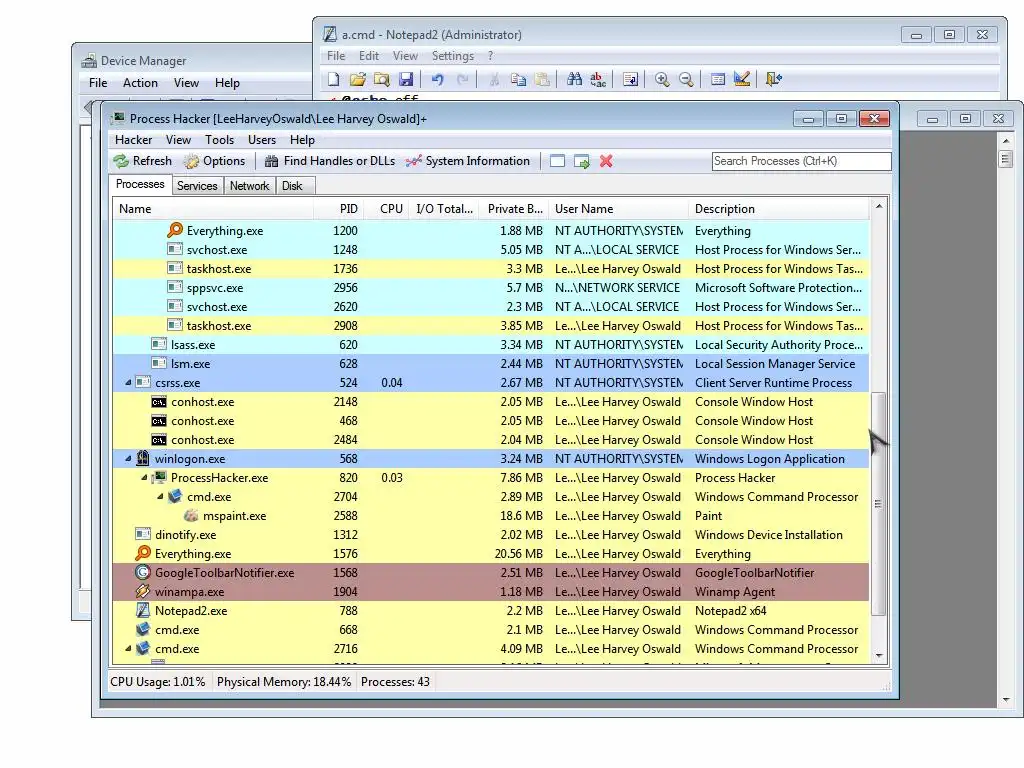Toggle word wrap icon in Notepad2 toolbar

coord(630,79)
